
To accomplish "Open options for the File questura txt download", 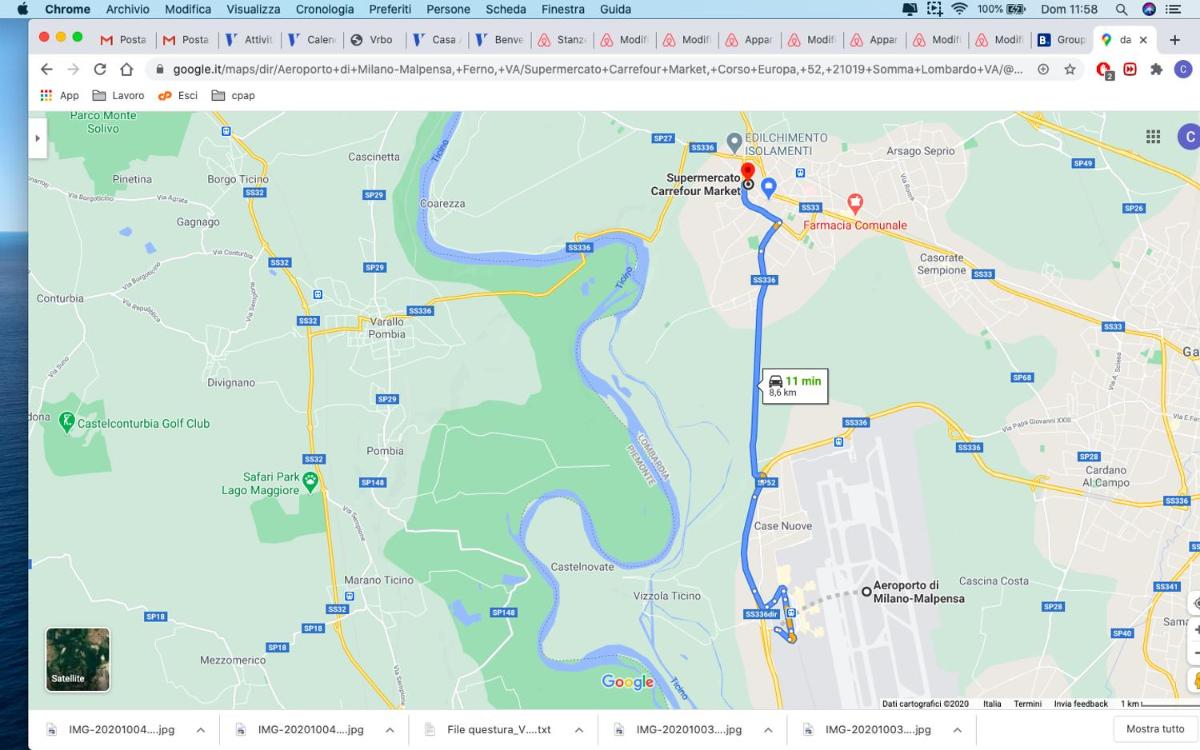I will point(579,730).
